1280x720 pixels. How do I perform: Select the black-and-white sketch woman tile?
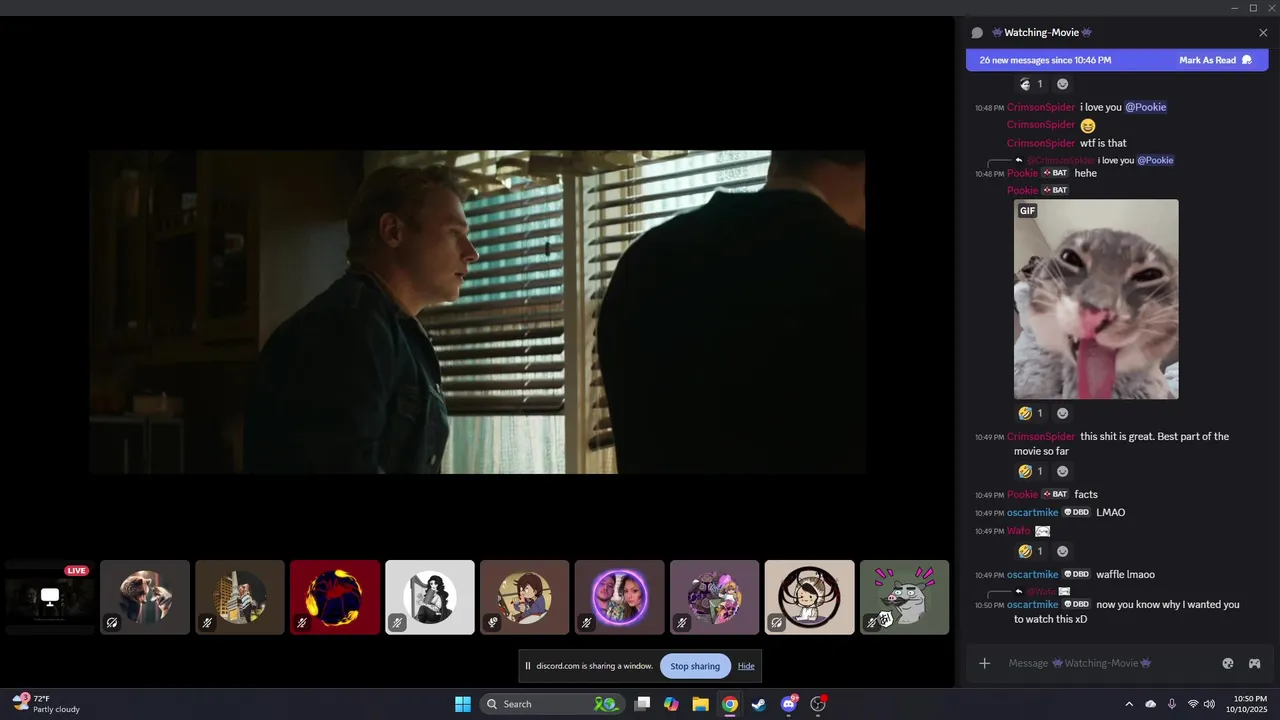tap(430, 597)
